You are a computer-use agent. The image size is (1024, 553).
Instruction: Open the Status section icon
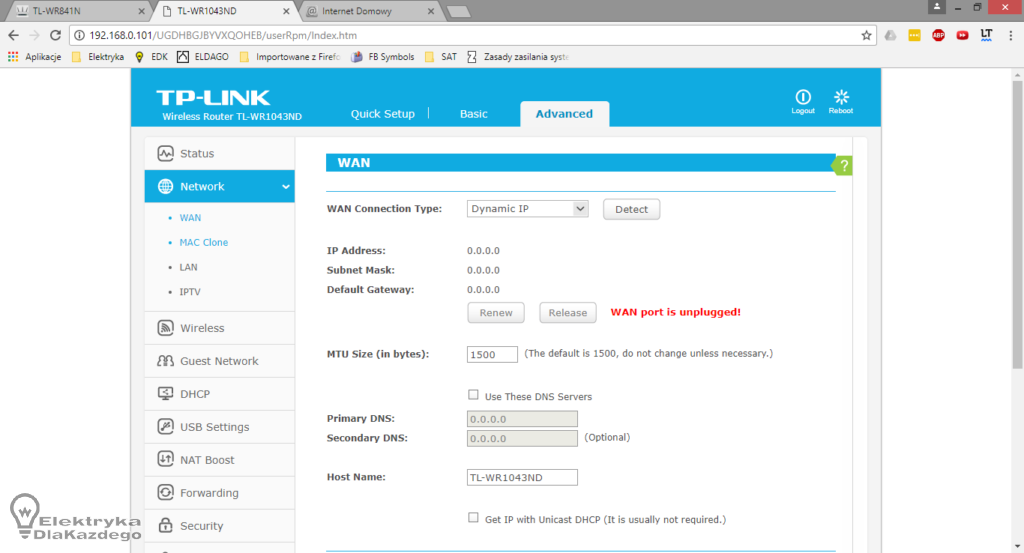[x=166, y=154]
